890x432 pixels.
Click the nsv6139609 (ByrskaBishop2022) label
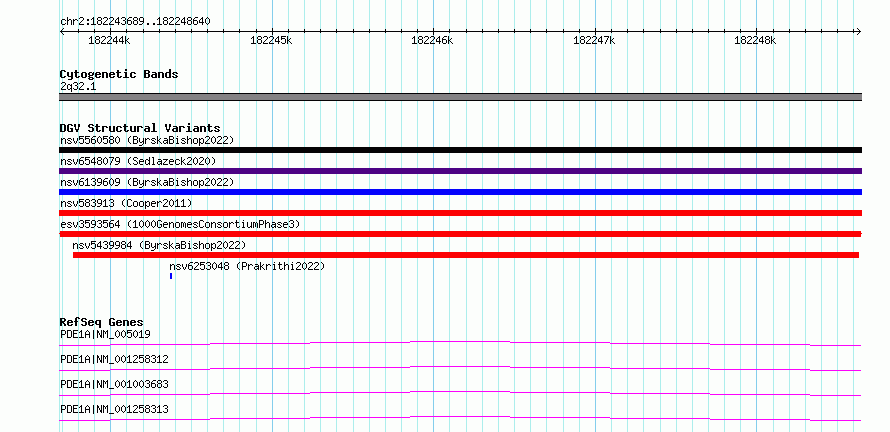point(147,182)
